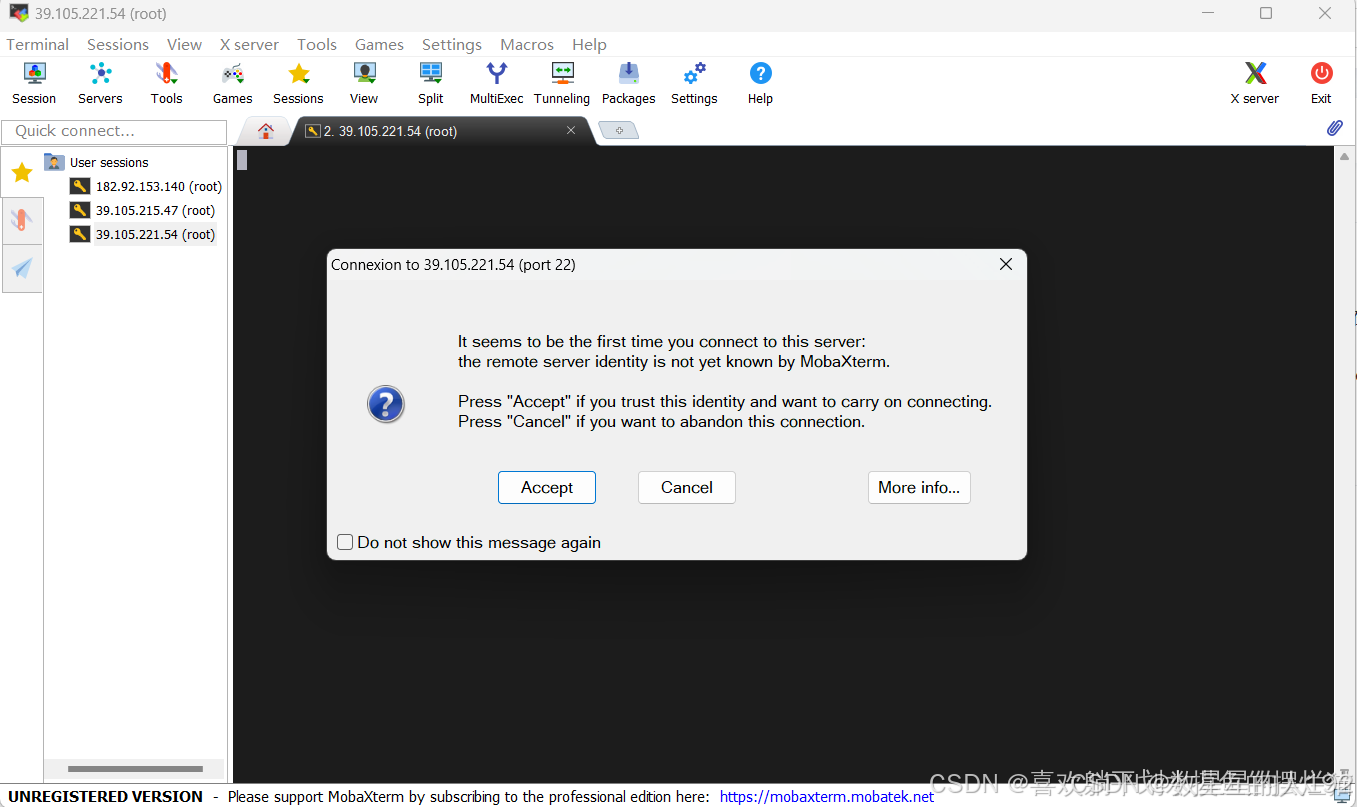Image resolution: width=1357 pixels, height=807 pixels.
Task: Open the Tools sidebar tab icon
Action: [21, 220]
